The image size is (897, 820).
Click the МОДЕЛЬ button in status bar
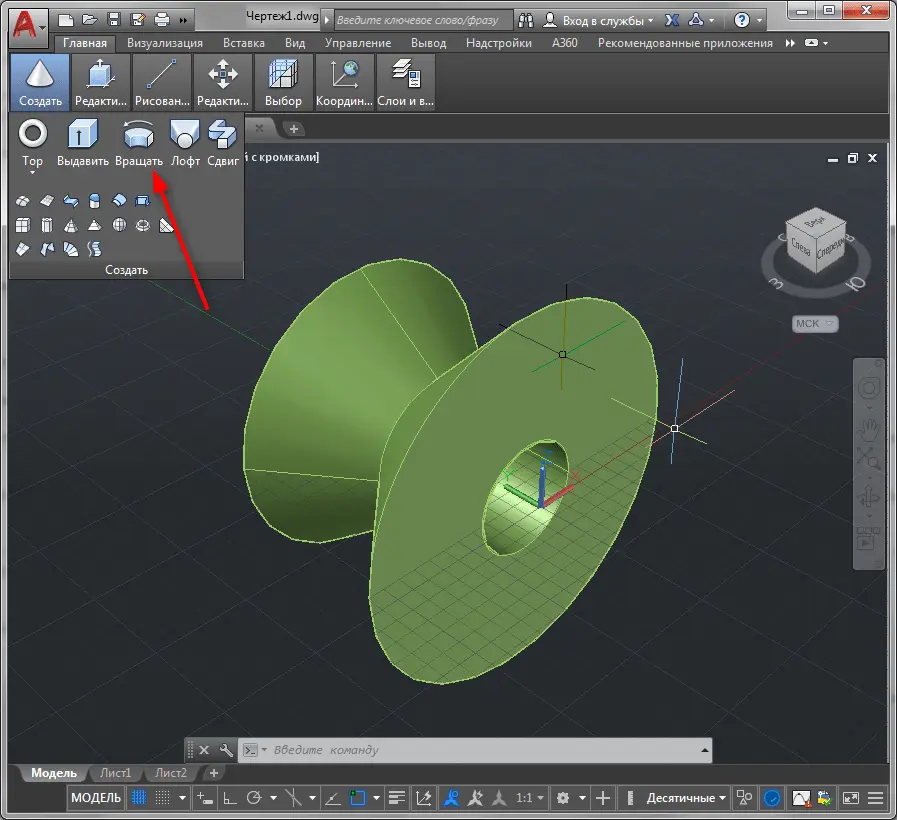click(x=96, y=798)
